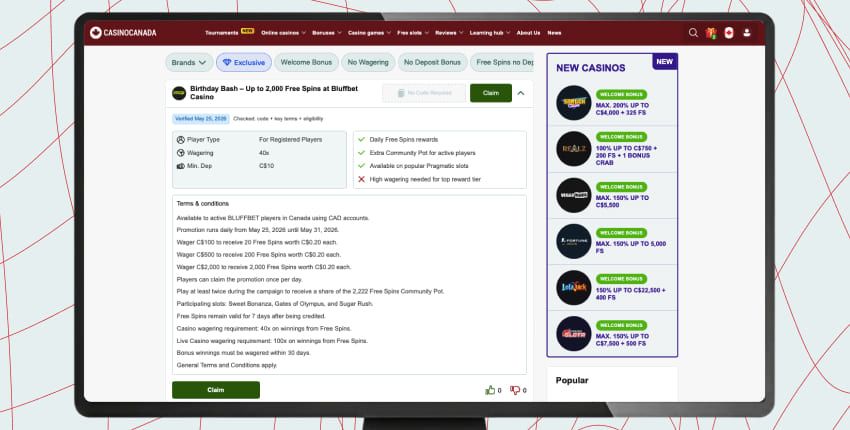Expand the Learning hub menu

tap(490, 33)
